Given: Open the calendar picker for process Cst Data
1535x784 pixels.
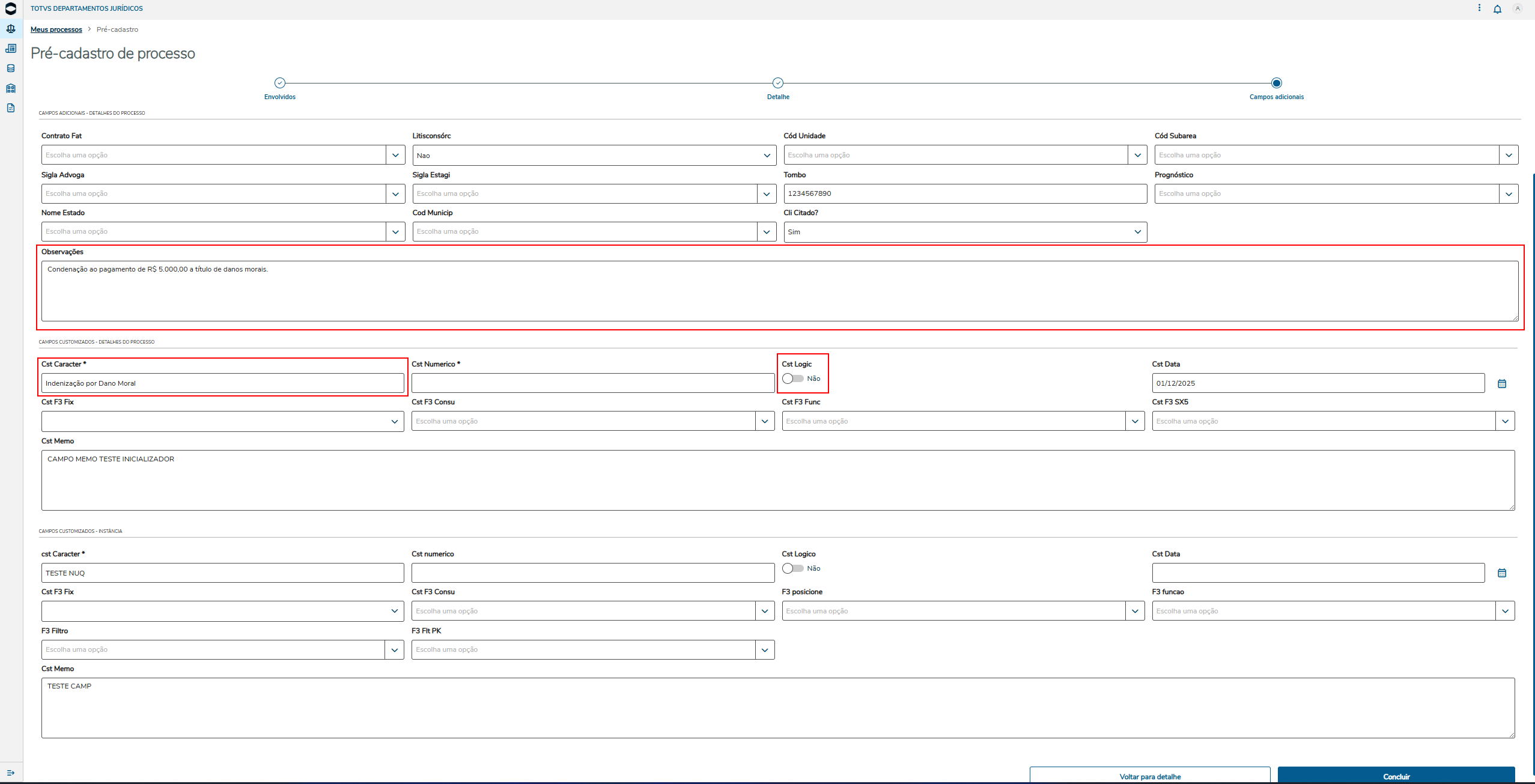Looking at the screenshot, I should 1501,383.
